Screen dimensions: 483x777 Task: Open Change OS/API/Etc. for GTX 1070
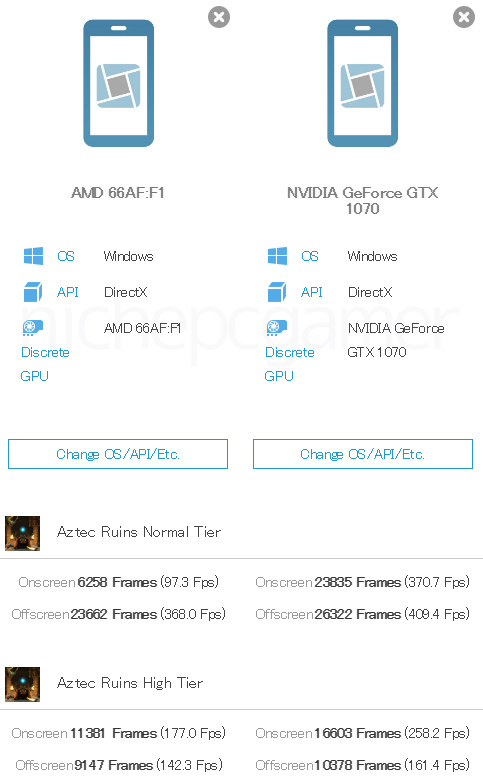coord(363,454)
